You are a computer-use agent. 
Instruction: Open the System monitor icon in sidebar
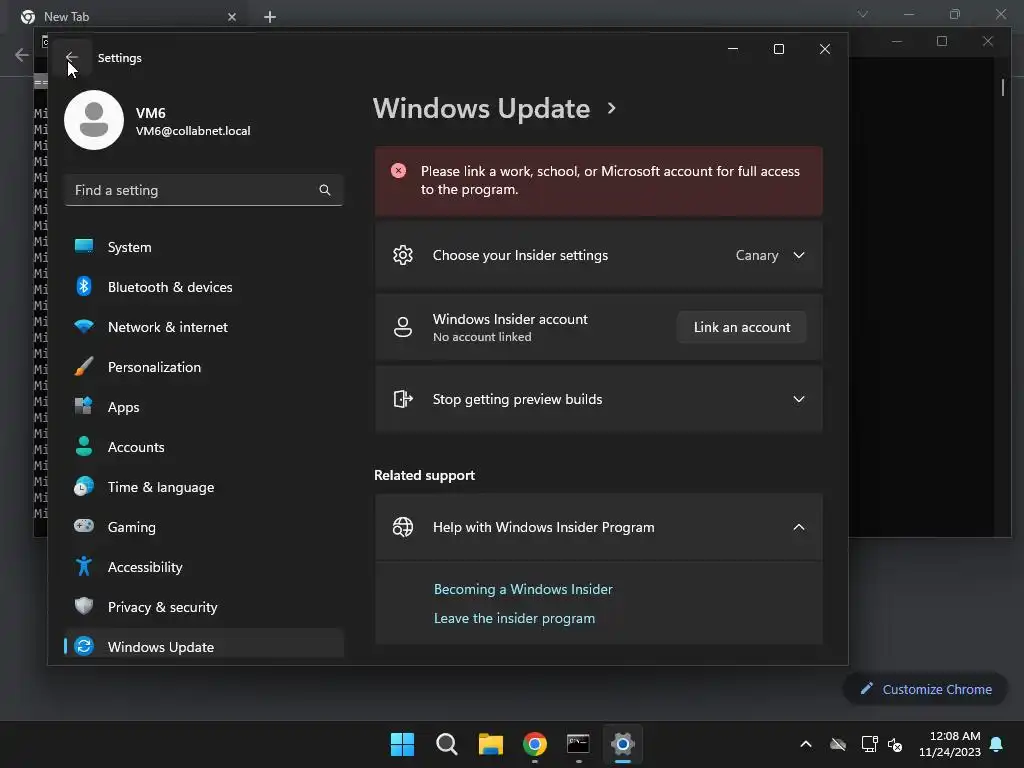click(84, 246)
